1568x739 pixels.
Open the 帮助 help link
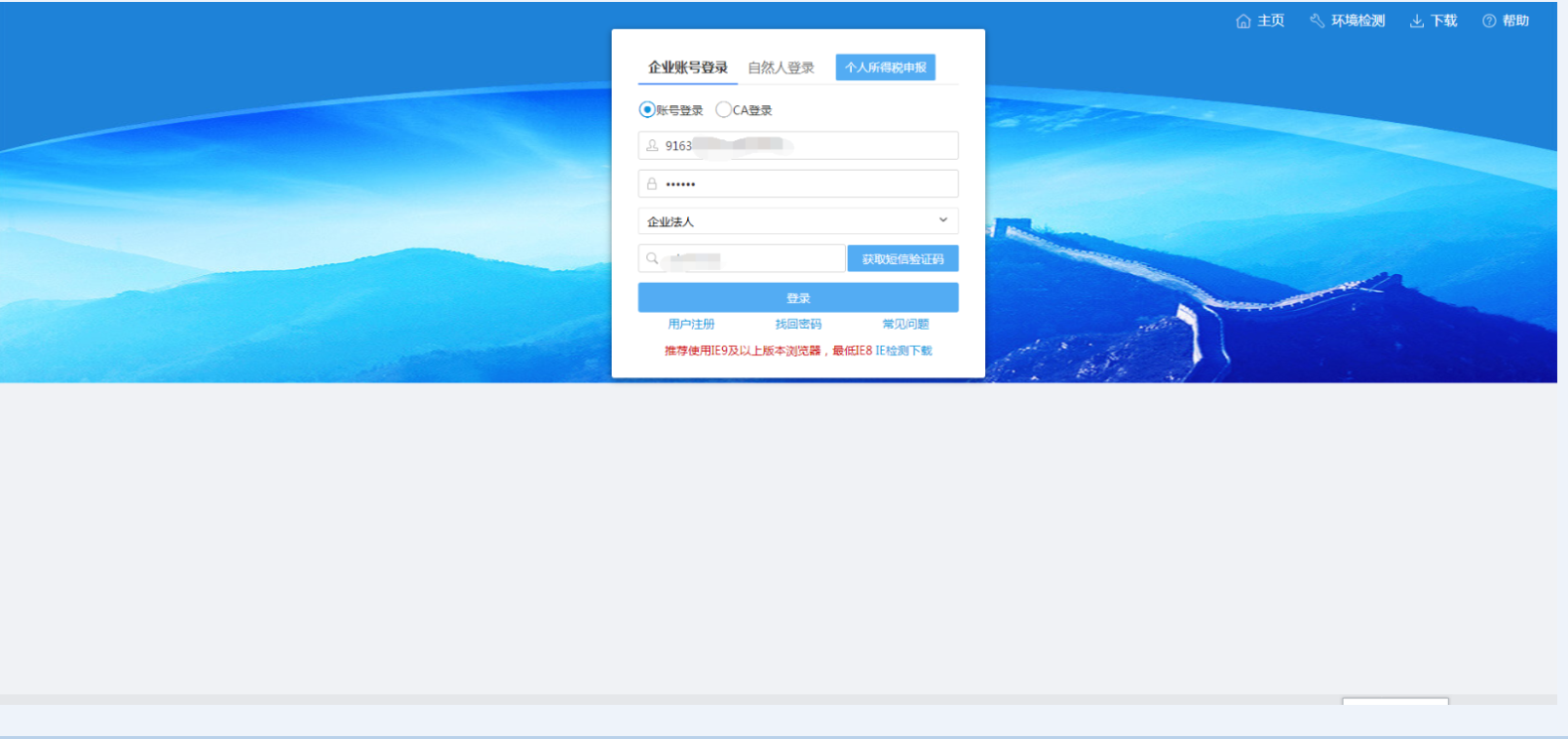1515,20
